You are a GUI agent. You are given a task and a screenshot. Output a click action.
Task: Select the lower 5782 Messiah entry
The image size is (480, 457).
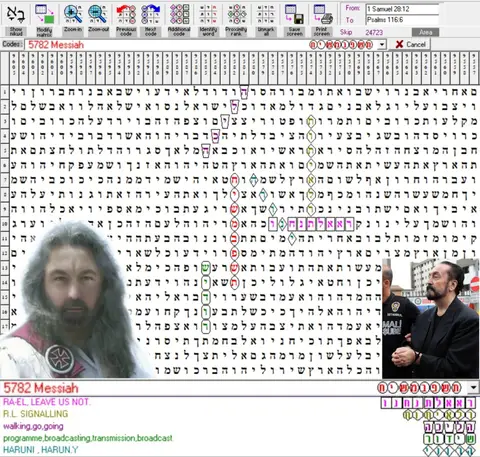tap(41, 388)
